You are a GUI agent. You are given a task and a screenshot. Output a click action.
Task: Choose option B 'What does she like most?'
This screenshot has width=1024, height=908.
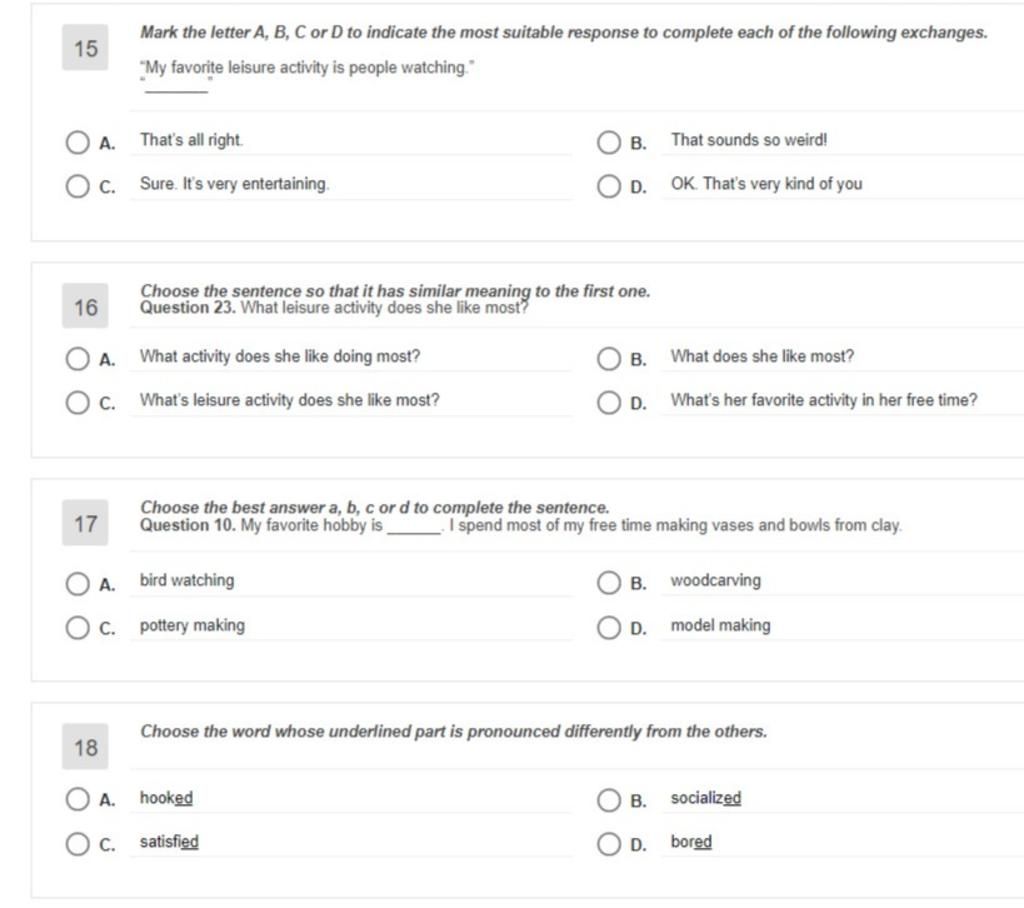(609, 359)
